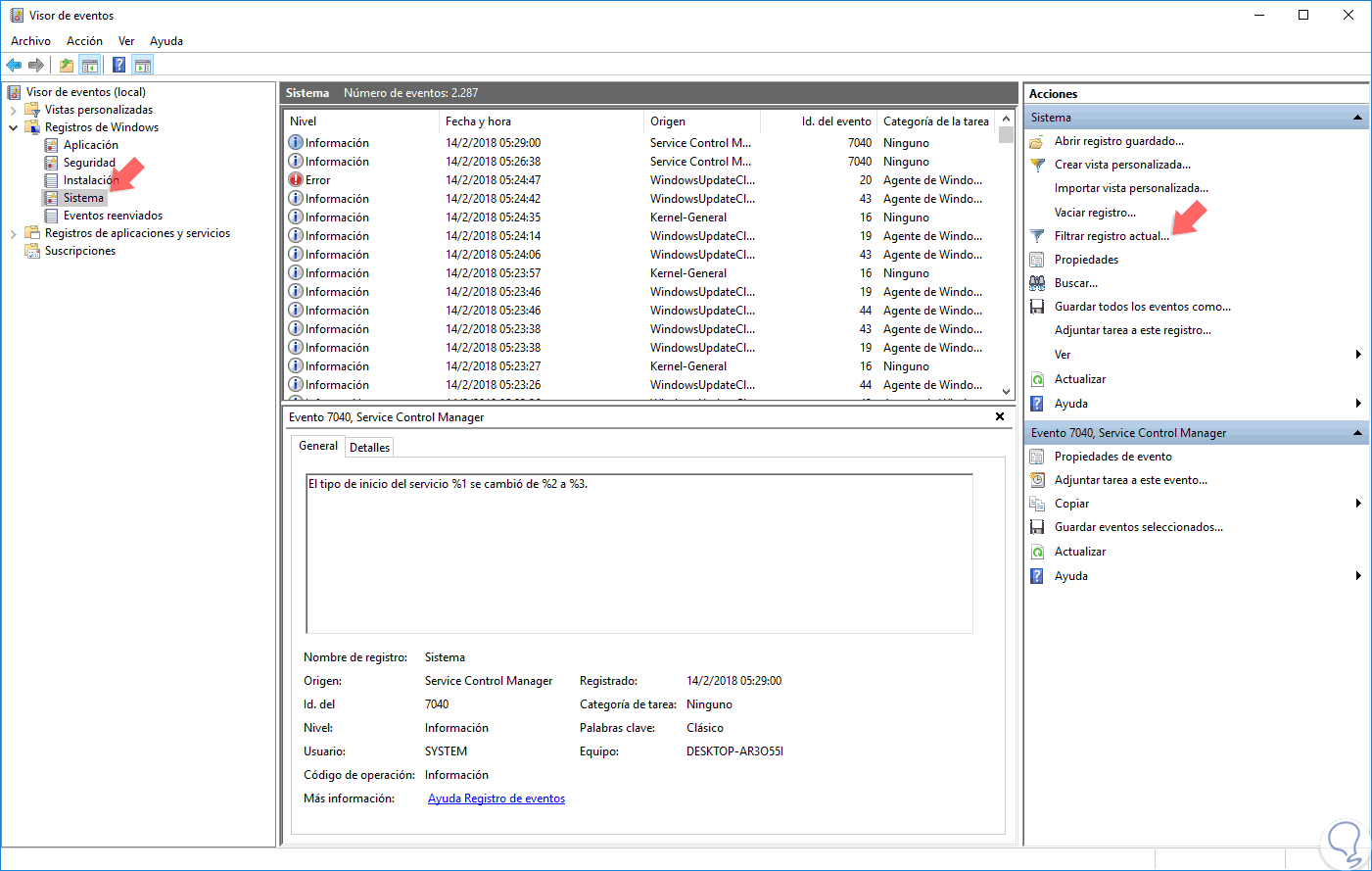
Task: Click Actualizar under Sistema actions
Action: click(x=1080, y=379)
